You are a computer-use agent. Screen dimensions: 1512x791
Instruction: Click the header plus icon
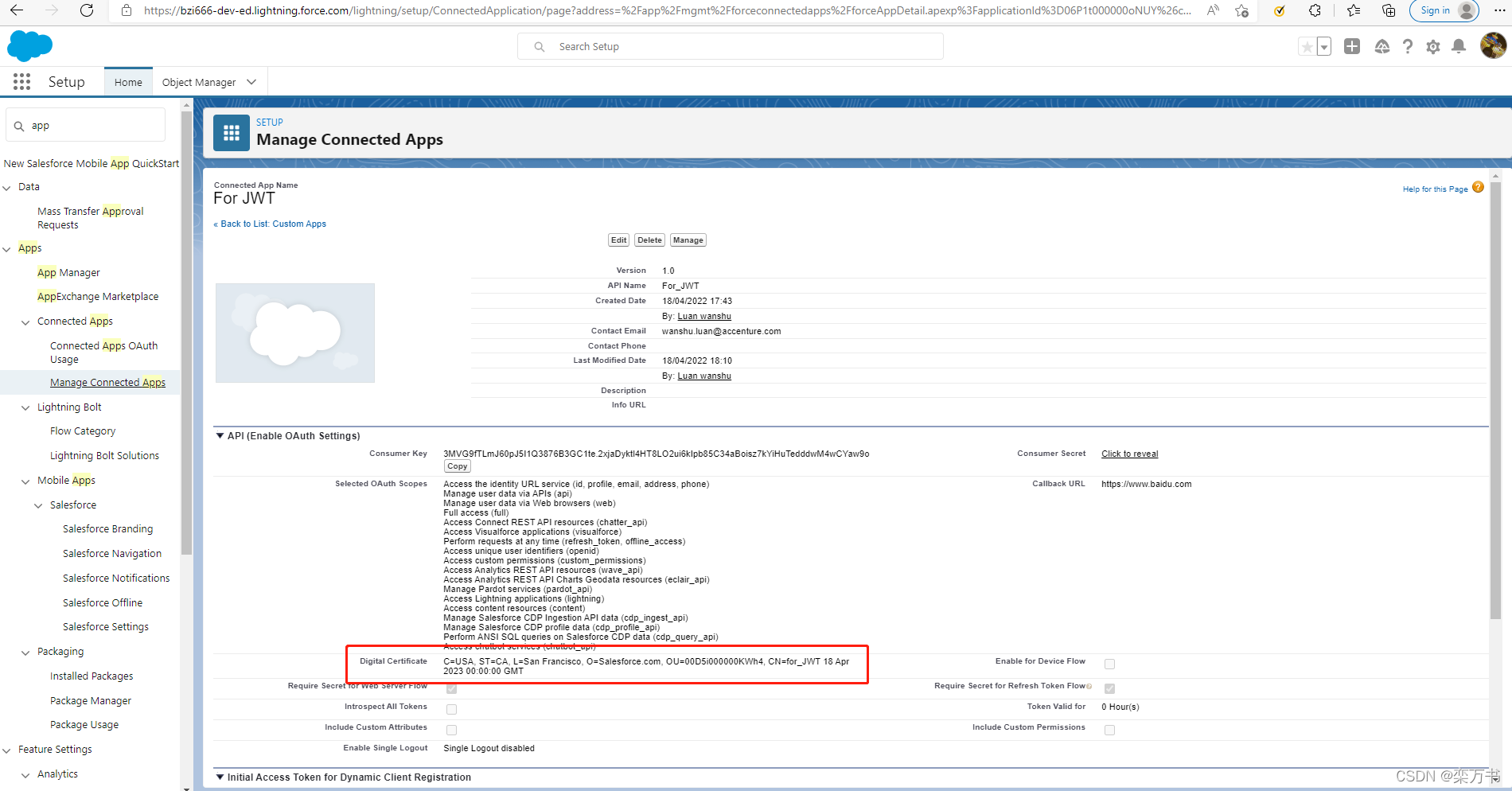pyautogui.click(x=1351, y=46)
